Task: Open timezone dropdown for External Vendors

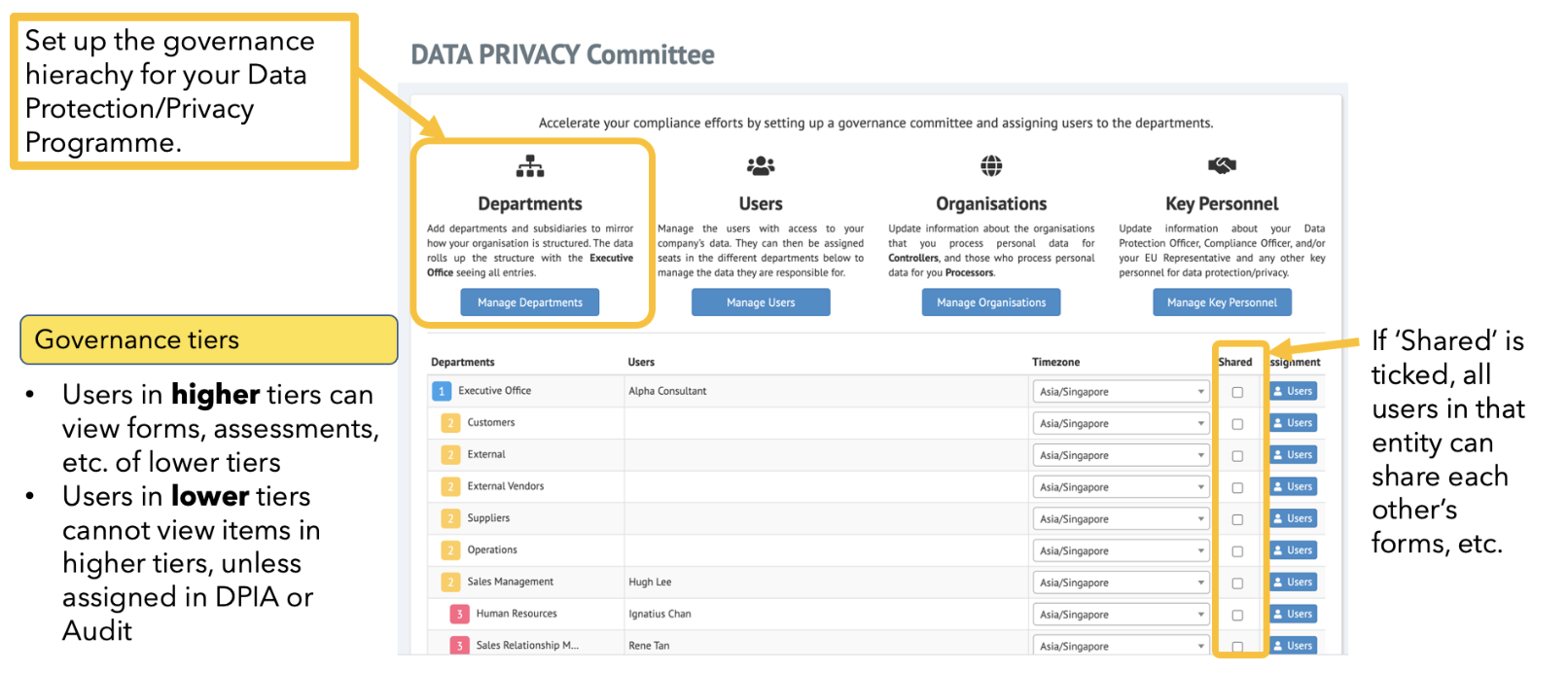Action: (x=1121, y=487)
